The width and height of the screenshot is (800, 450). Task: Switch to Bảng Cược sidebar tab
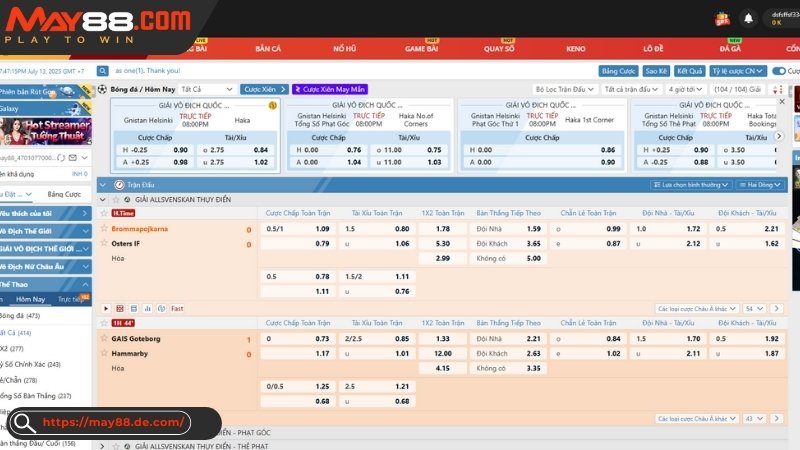(64, 194)
